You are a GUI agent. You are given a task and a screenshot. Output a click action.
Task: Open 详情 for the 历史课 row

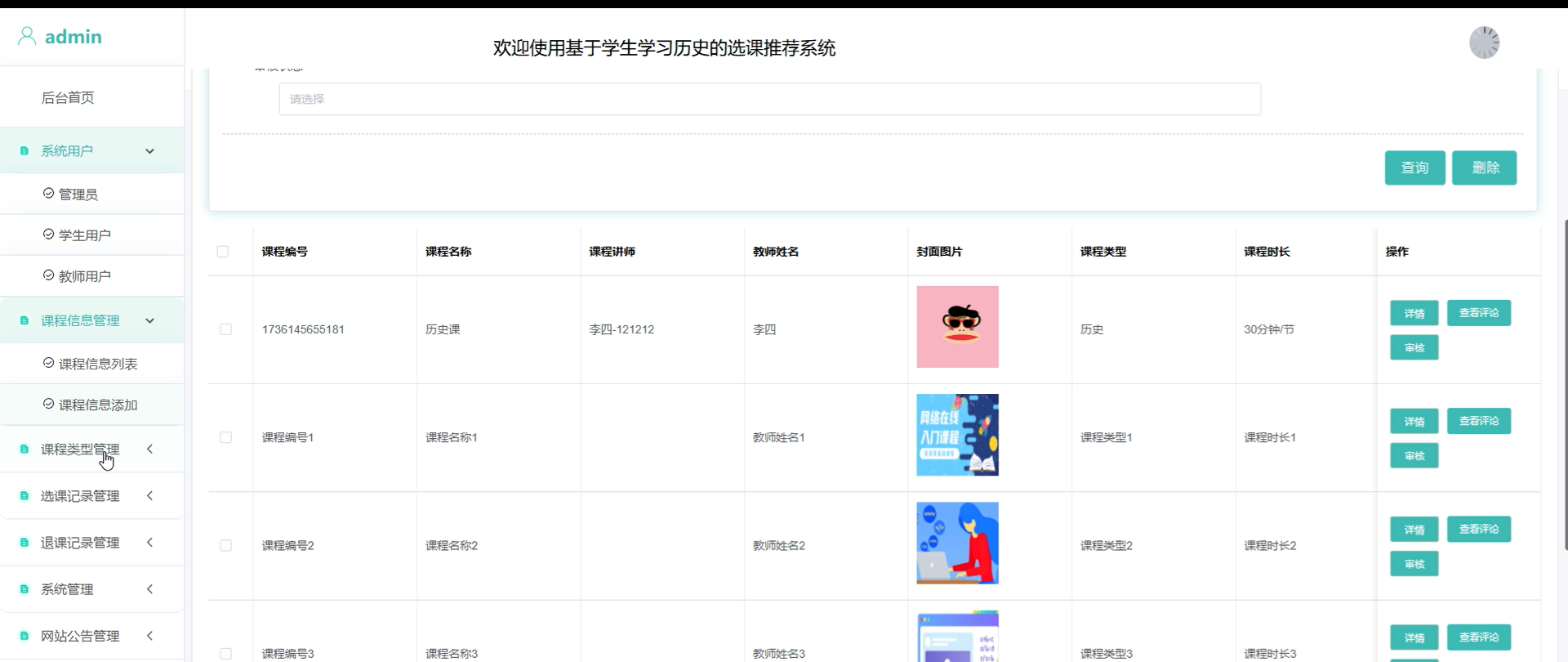pos(1414,313)
